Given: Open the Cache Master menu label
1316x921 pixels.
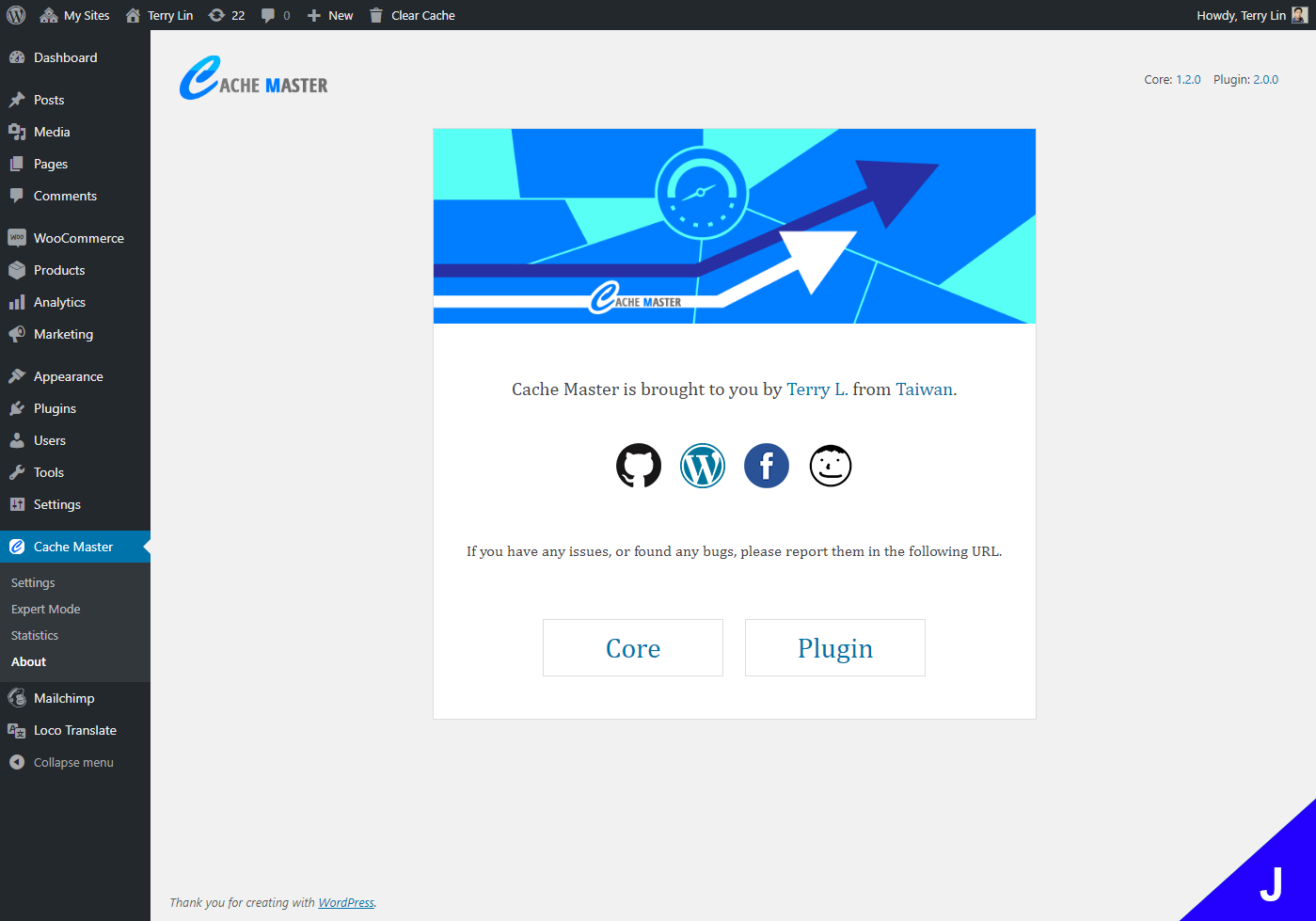Looking at the screenshot, I should pos(73,547).
